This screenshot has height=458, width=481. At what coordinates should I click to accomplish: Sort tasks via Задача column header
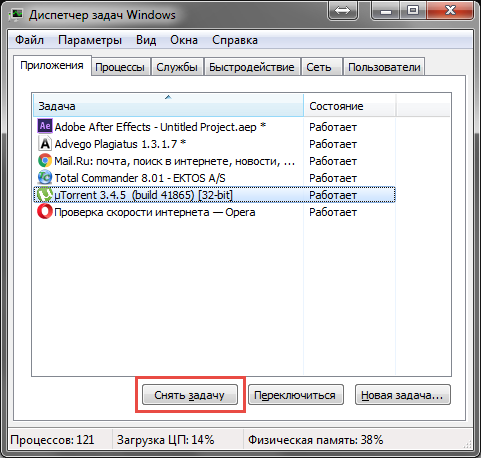point(168,106)
